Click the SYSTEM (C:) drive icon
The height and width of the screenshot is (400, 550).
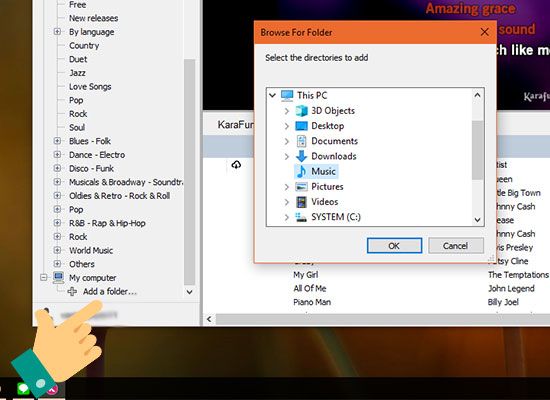point(301,217)
